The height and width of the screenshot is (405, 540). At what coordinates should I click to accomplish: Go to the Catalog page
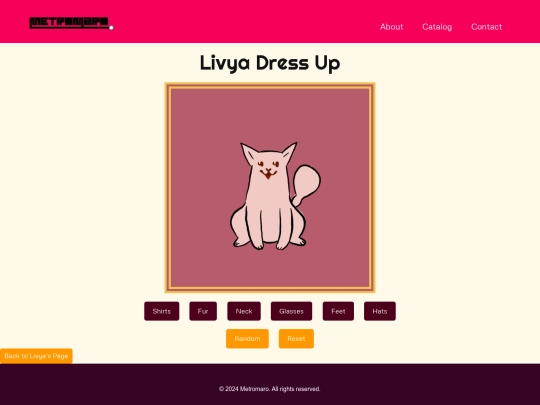click(x=437, y=27)
